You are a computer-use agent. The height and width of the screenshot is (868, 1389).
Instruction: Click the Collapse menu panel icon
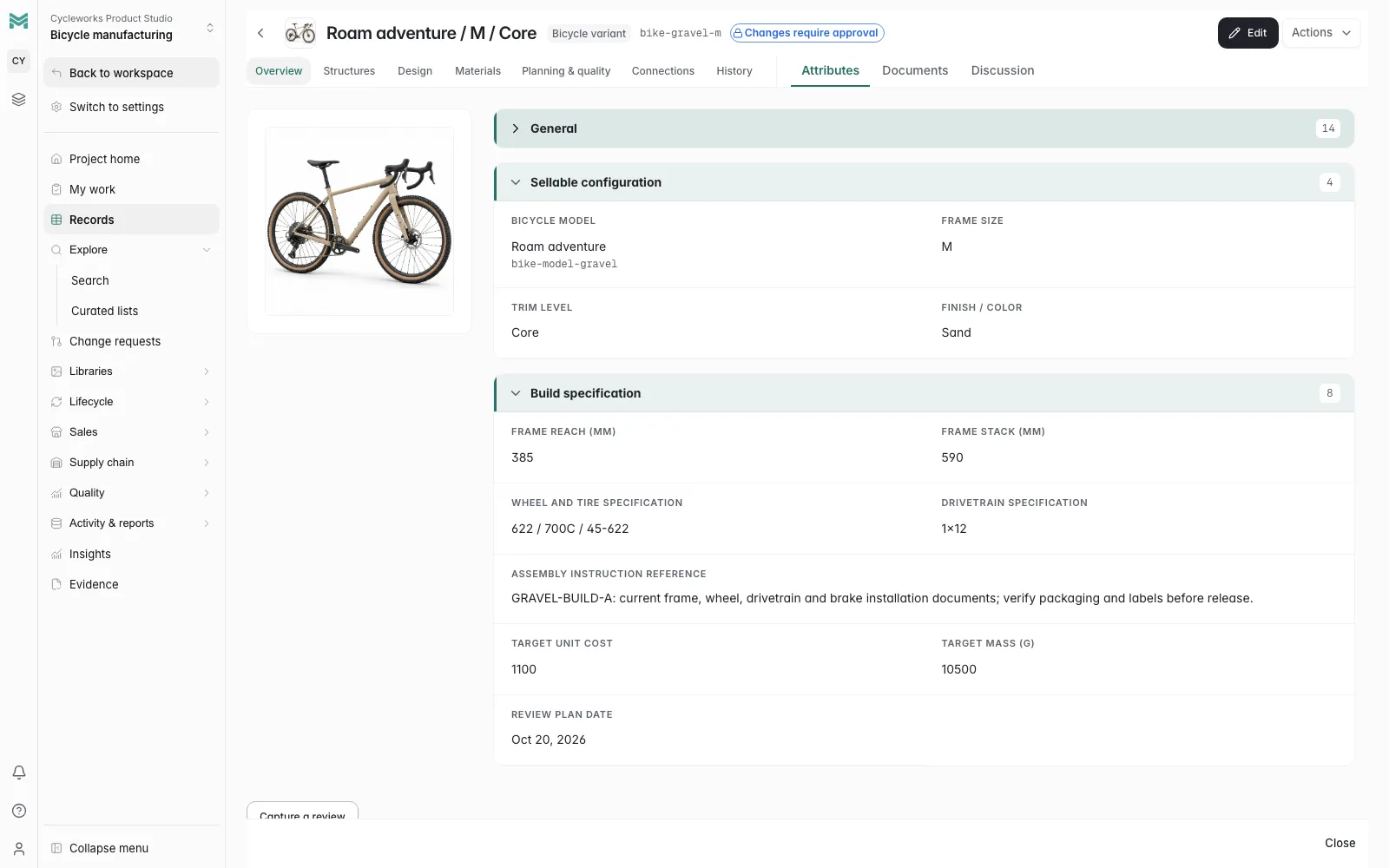click(56, 848)
